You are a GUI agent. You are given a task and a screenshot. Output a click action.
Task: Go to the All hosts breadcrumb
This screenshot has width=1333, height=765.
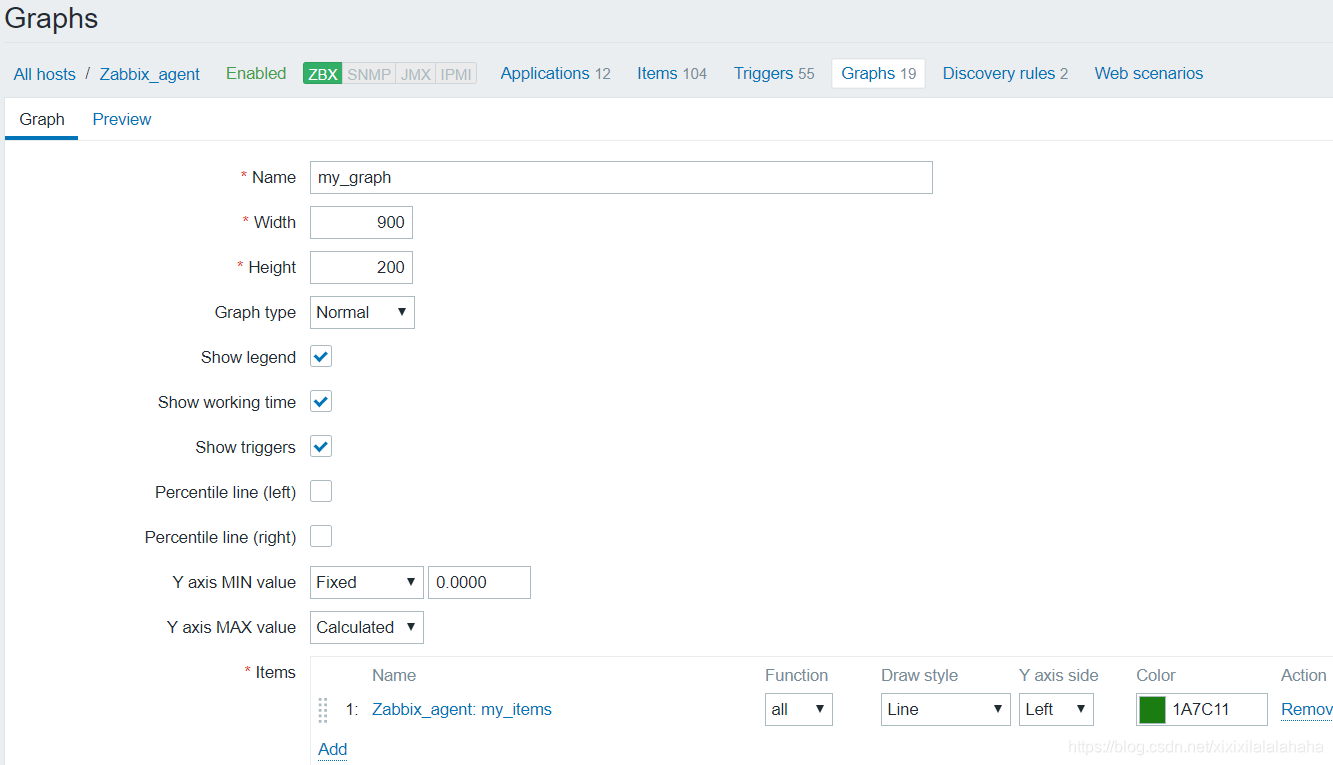coord(45,74)
